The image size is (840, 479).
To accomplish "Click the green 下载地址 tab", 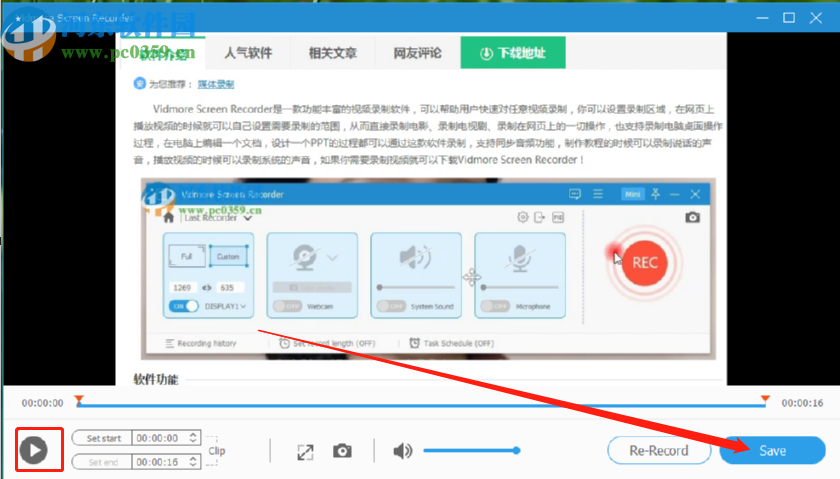I will [x=513, y=53].
